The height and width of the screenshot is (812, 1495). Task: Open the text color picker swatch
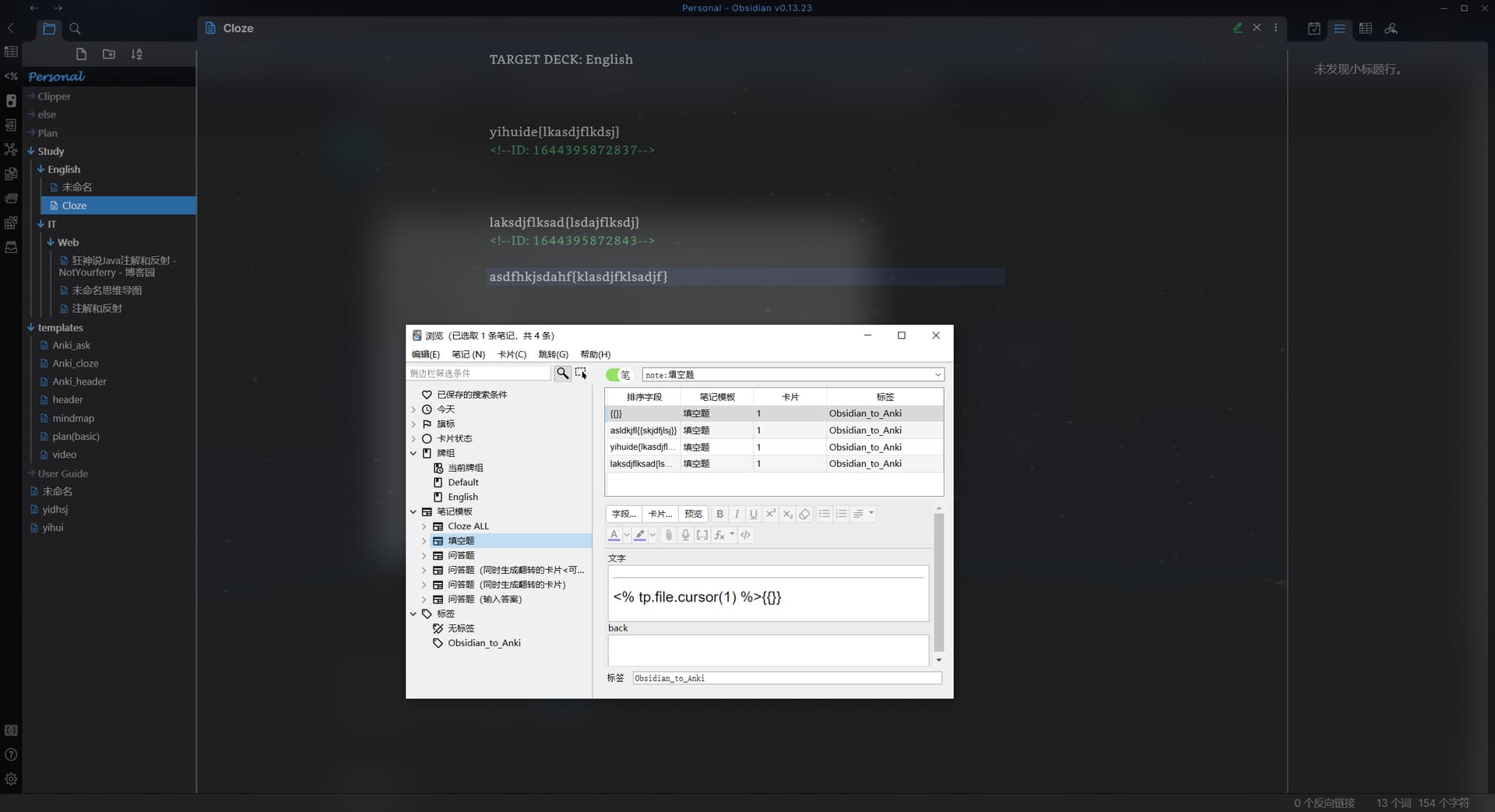pos(614,535)
